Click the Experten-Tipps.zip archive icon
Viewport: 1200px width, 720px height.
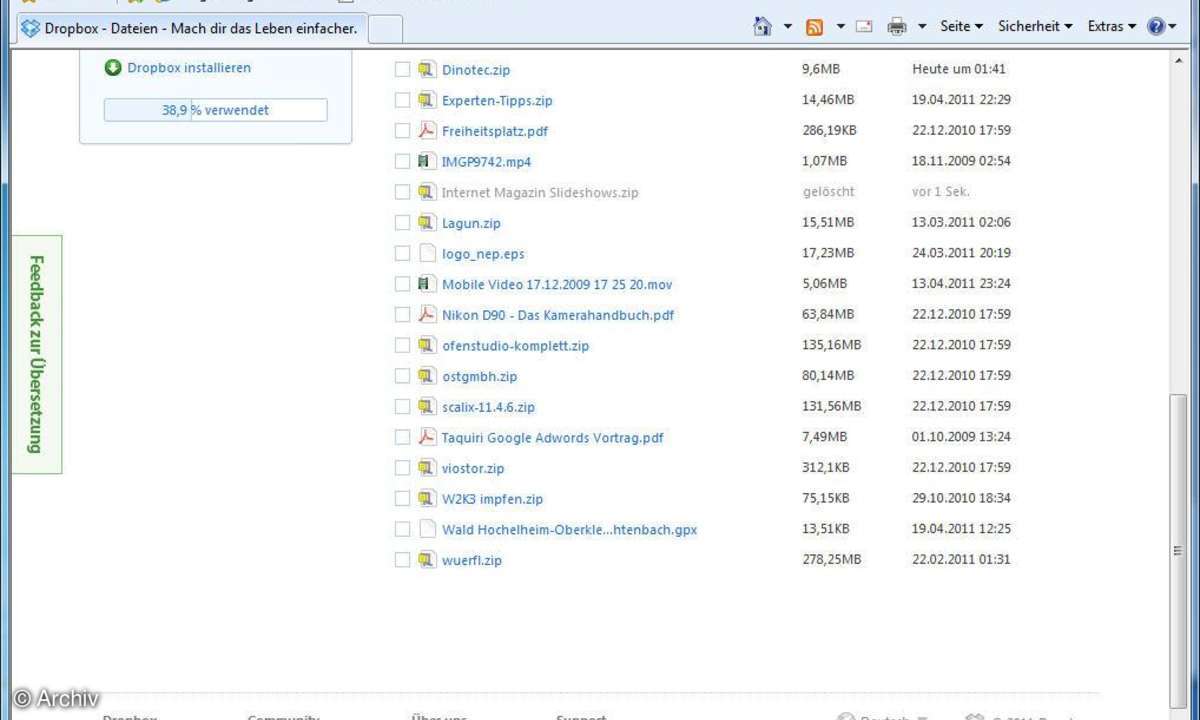point(427,100)
